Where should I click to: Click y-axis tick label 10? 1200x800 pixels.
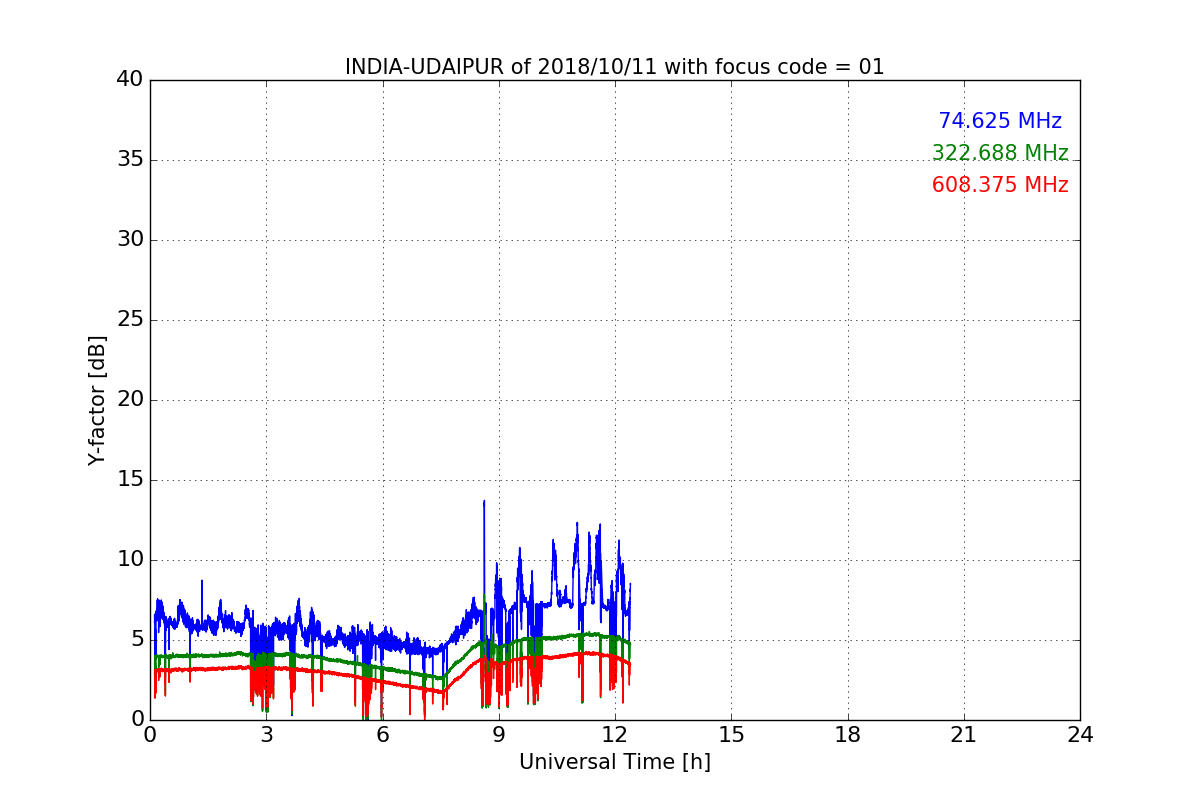pos(130,560)
